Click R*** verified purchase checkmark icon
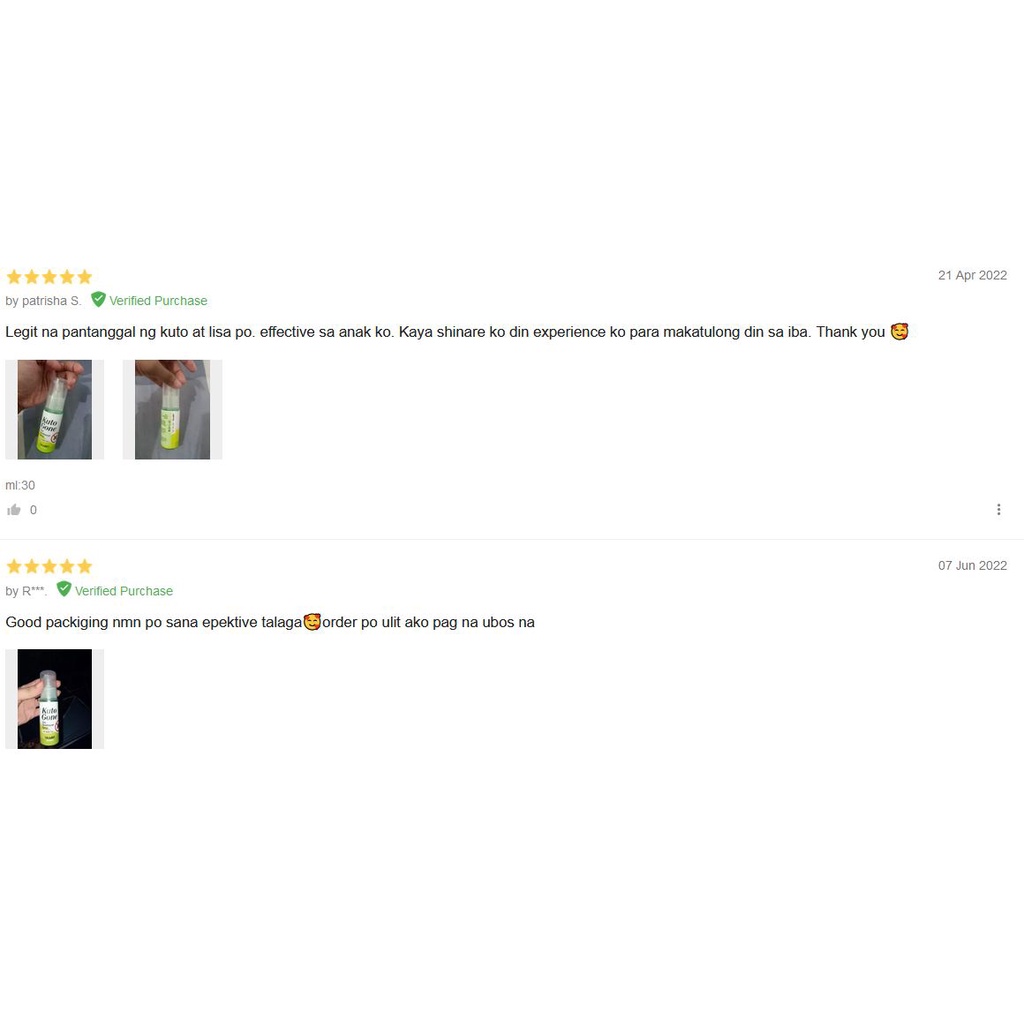Viewport: 1024px width, 1024px height. tap(63, 589)
